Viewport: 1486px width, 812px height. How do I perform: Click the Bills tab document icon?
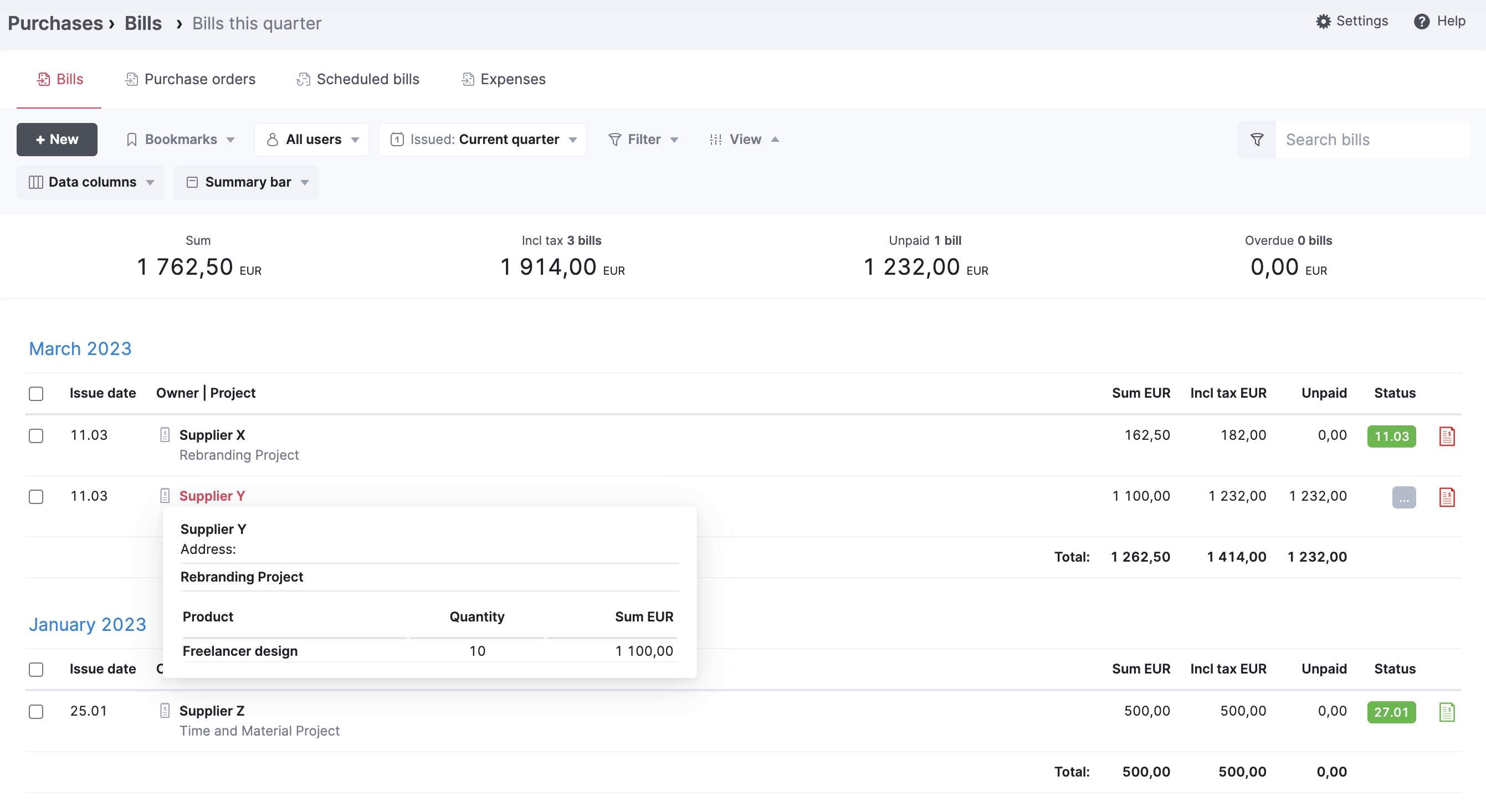[43, 80]
